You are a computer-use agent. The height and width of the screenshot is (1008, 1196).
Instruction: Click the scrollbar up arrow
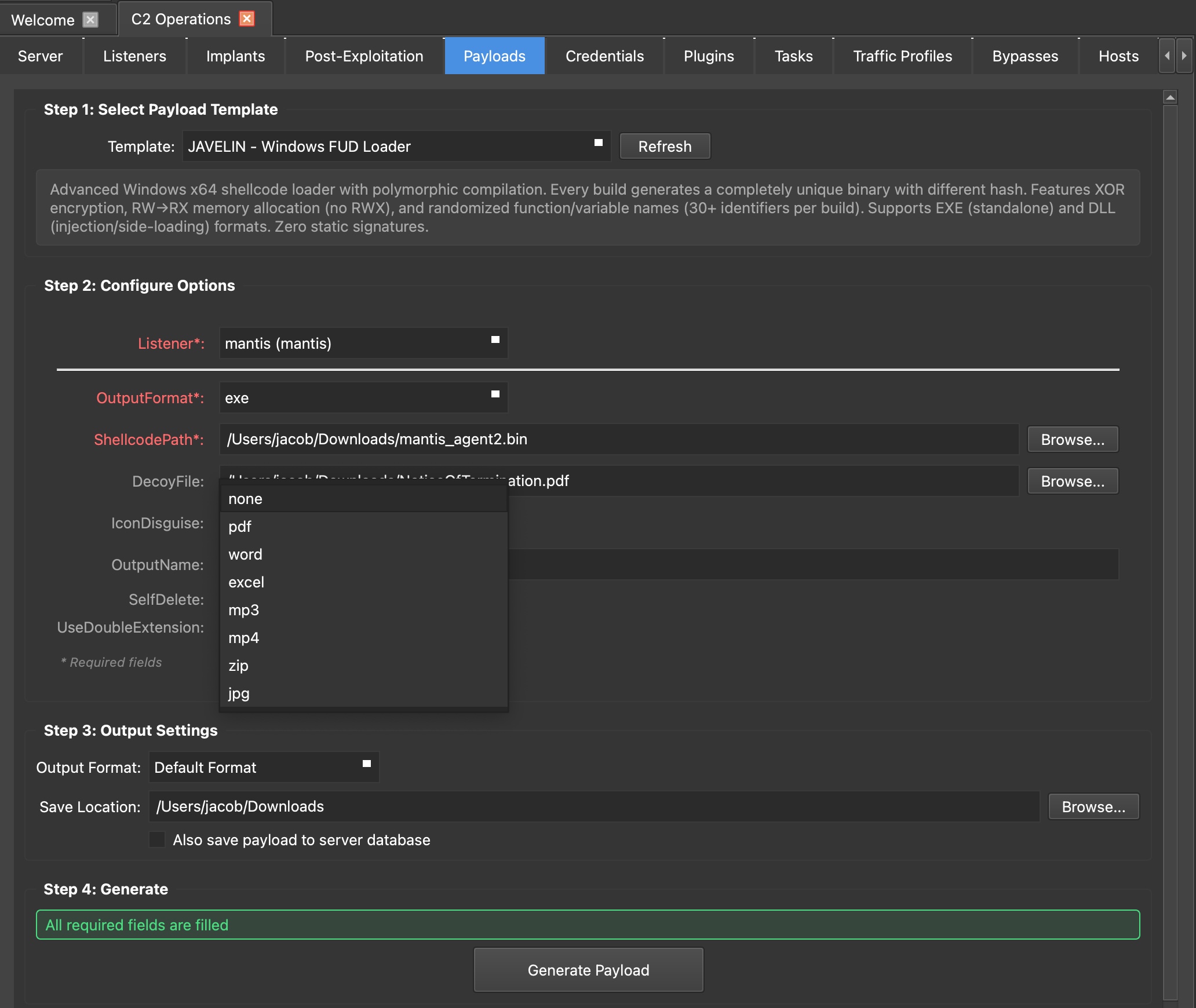pos(1170,96)
